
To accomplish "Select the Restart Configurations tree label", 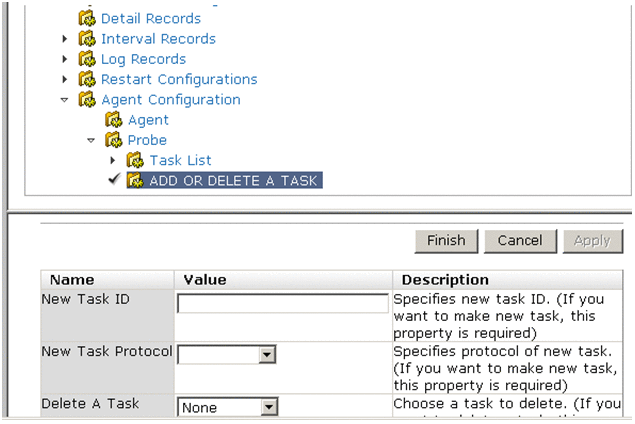I will (179, 79).
